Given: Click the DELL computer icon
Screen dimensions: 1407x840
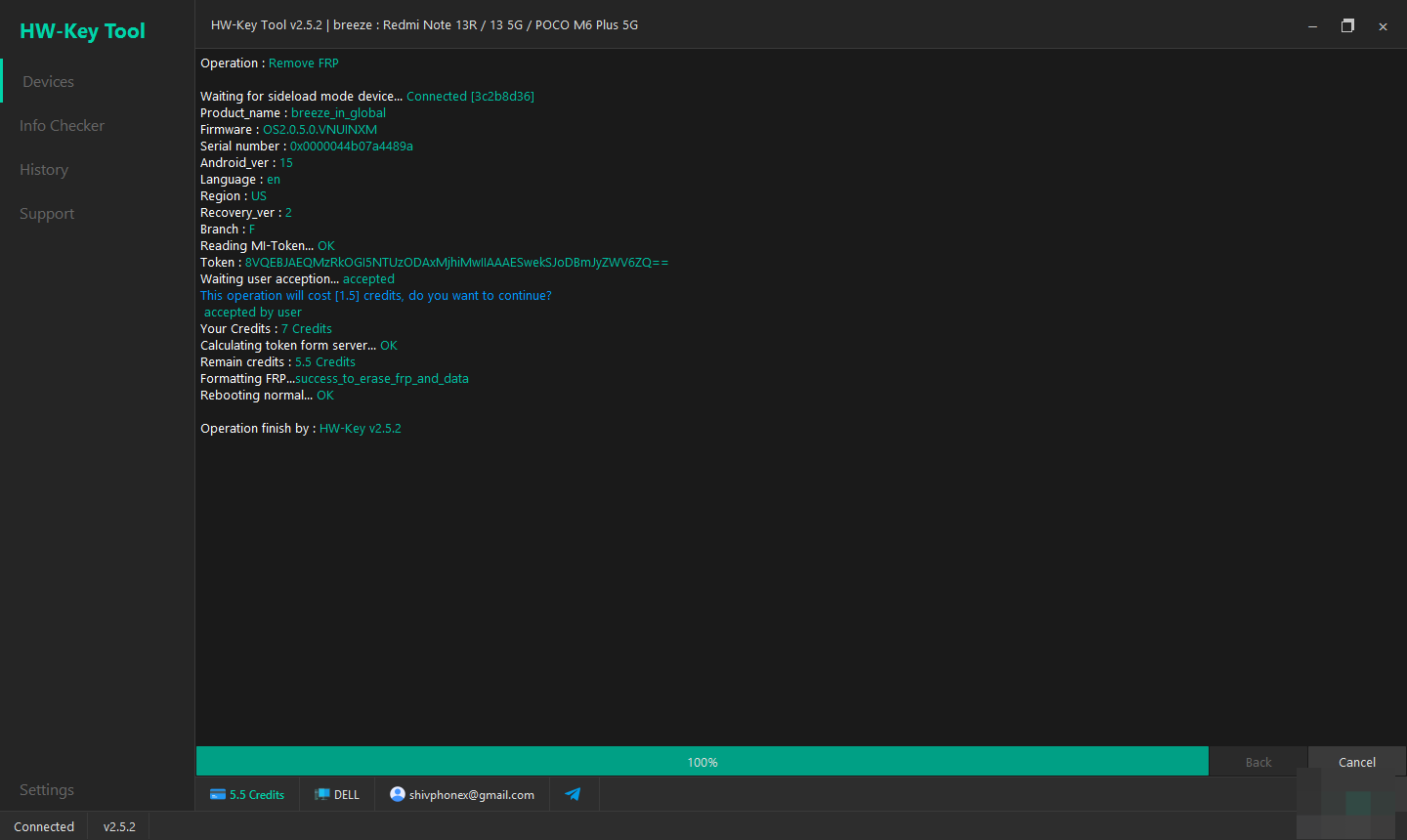Looking at the screenshot, I should (321, 794).
